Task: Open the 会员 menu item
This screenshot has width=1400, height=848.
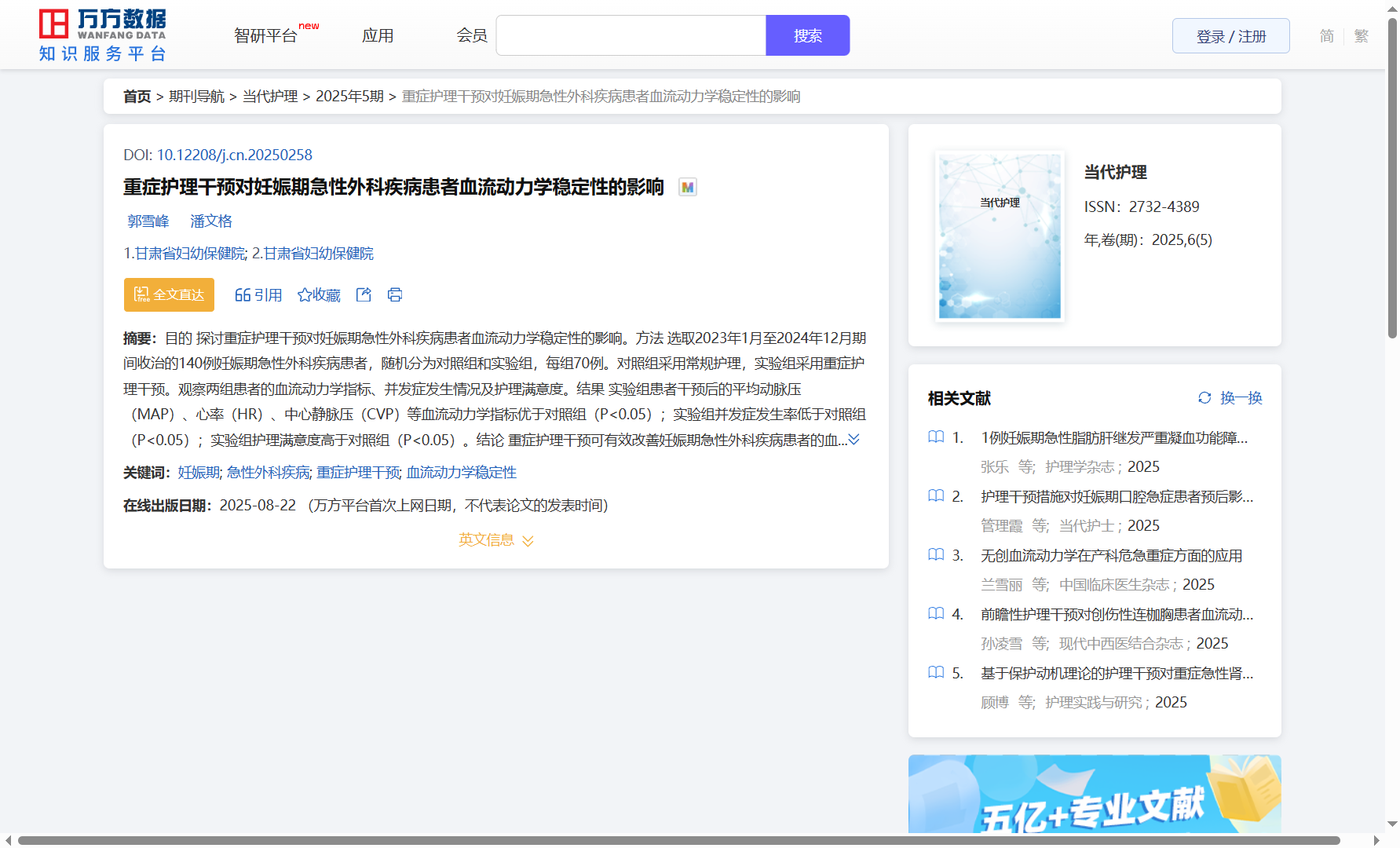Action: pos(472,36)
